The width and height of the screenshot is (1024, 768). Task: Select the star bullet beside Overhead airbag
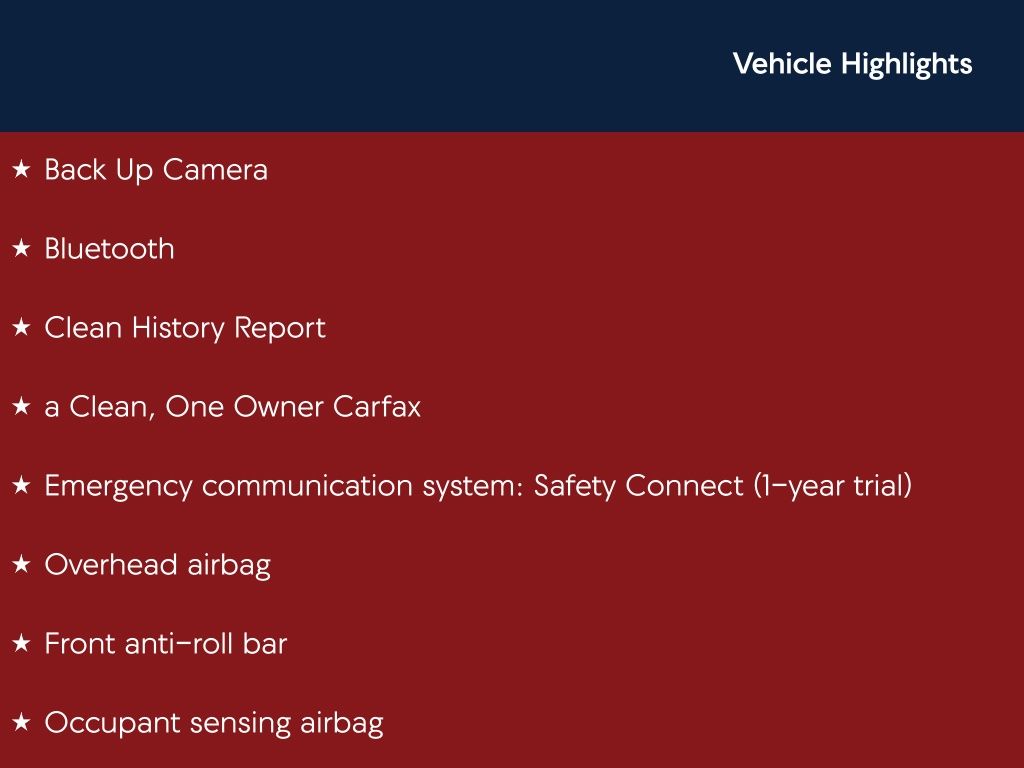click(x=21, y=565)
